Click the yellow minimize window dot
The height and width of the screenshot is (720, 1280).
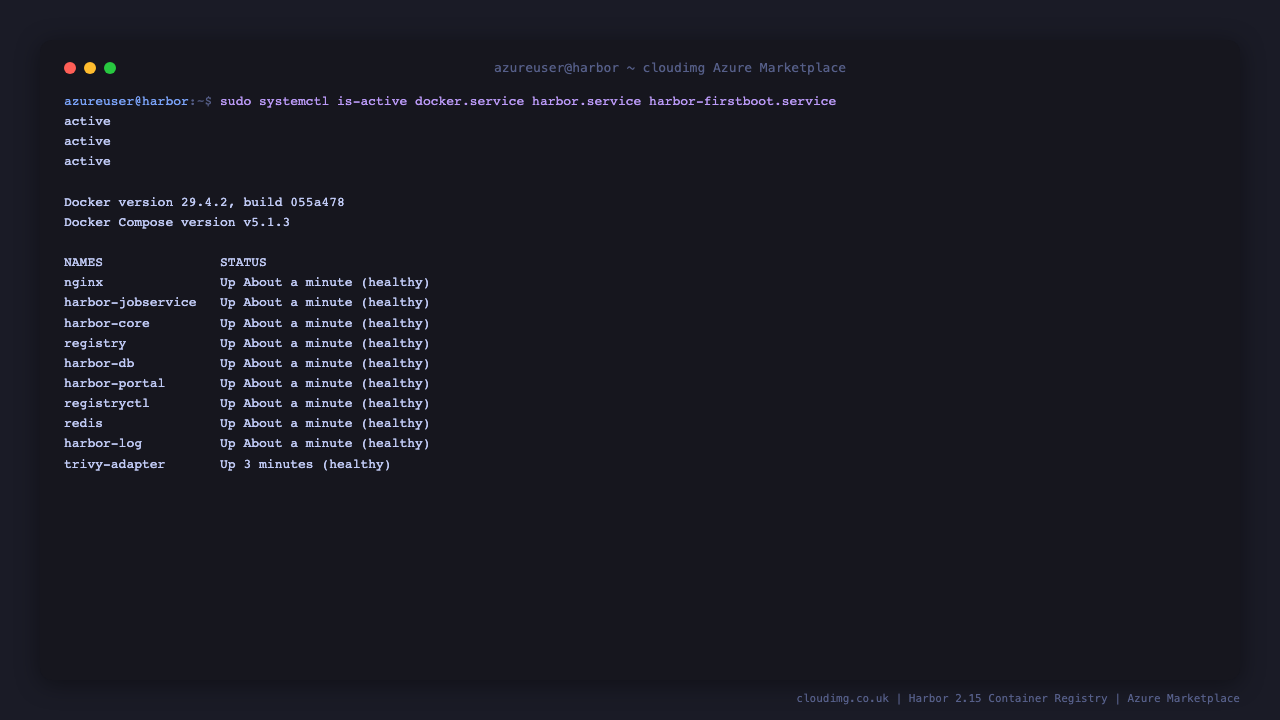click(90, 68)
